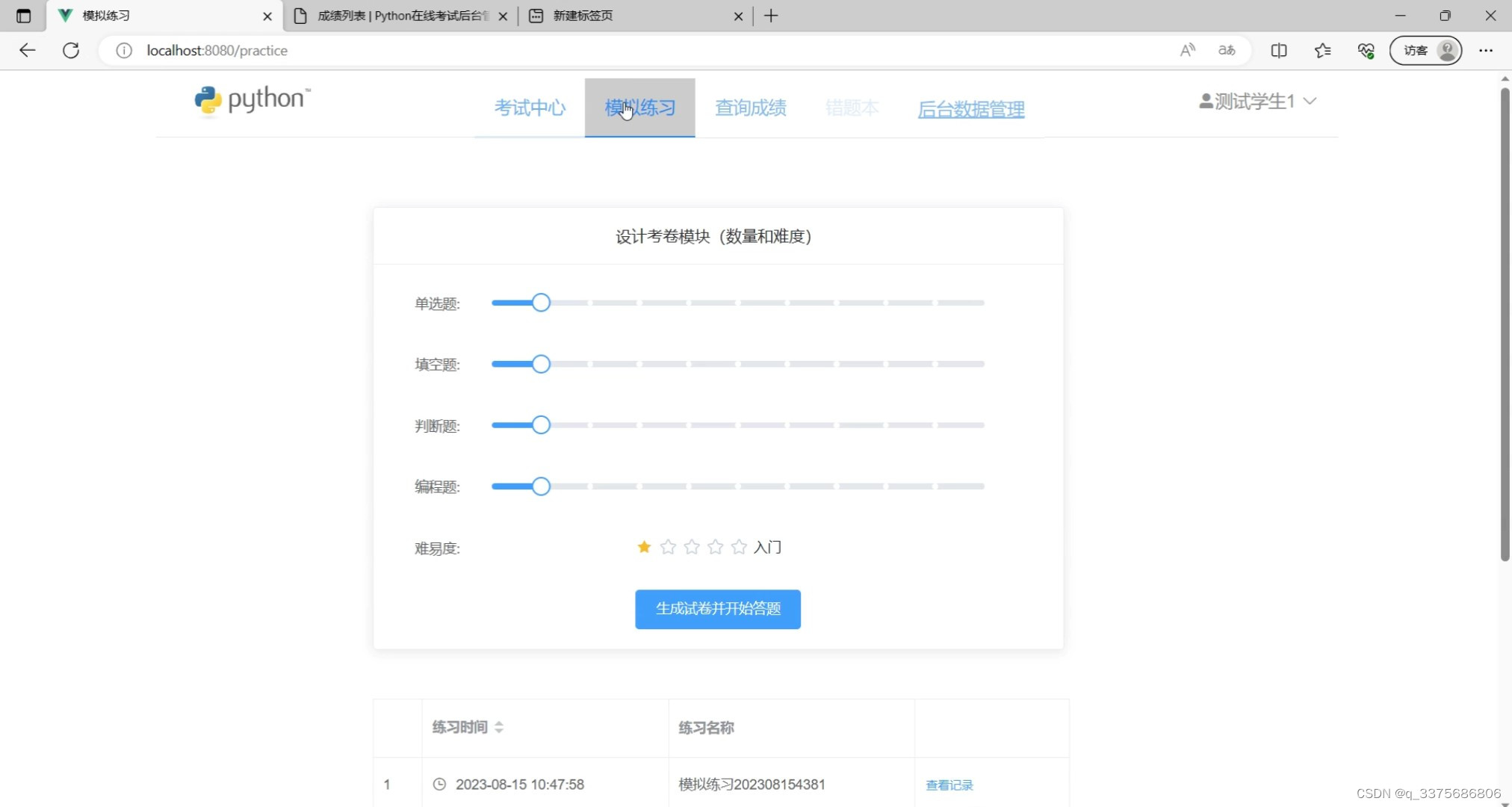The width and height of the screenshot is (1512, 807).
Task: Click the browser essentials heart icon
Action: (1366, 50)
